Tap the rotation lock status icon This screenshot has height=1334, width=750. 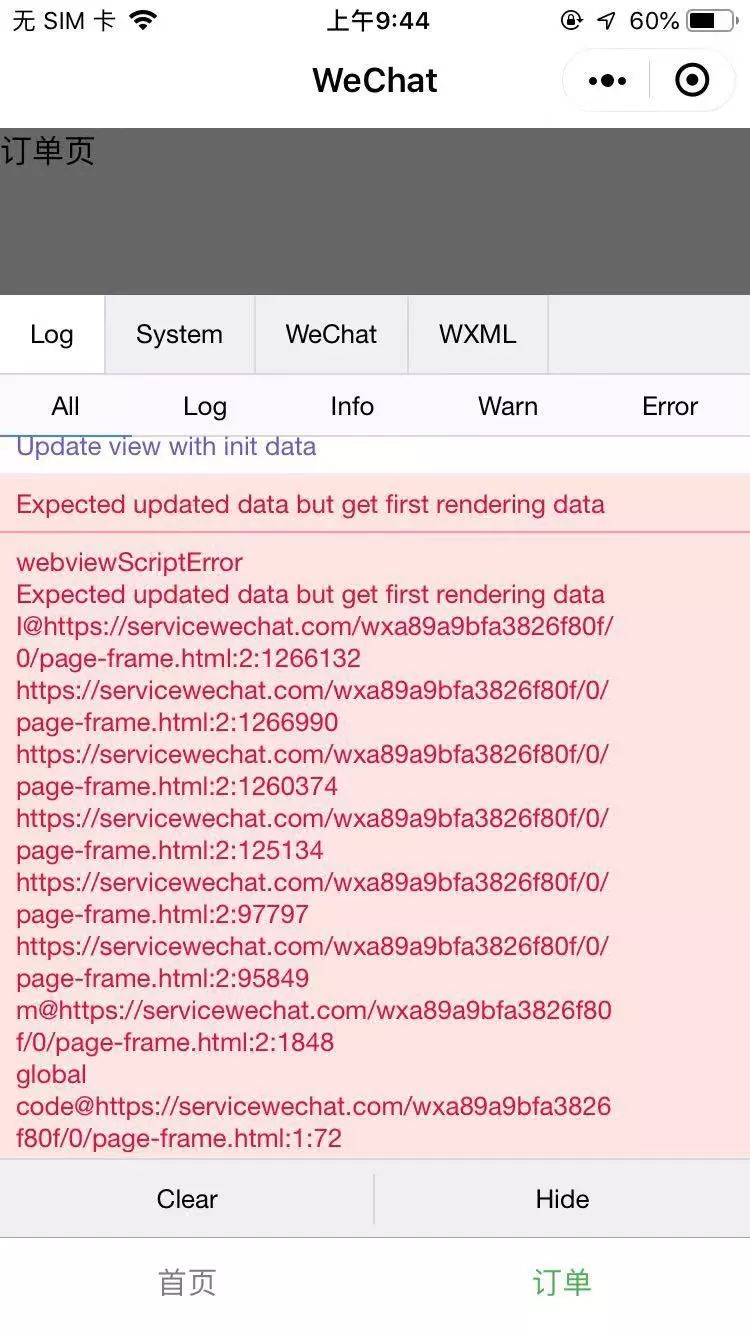pyautogui.click(x=572, y=21)
